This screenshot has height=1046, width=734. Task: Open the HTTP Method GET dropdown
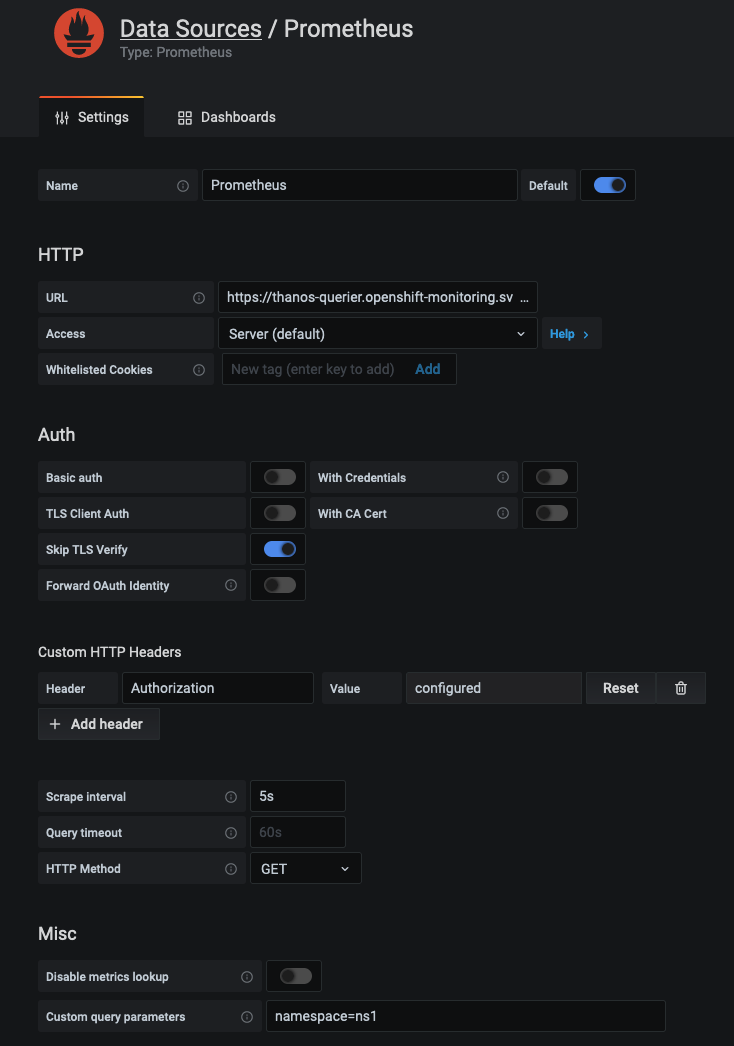[305, 869]
